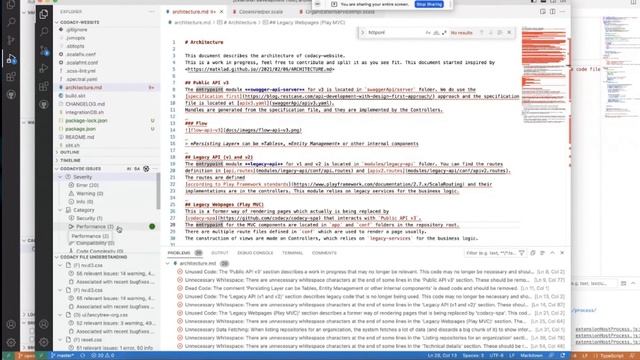This screenshot has width=640, height=360.
Task: Click Explorer more actions ellipsis
Action: coord(151,12)
